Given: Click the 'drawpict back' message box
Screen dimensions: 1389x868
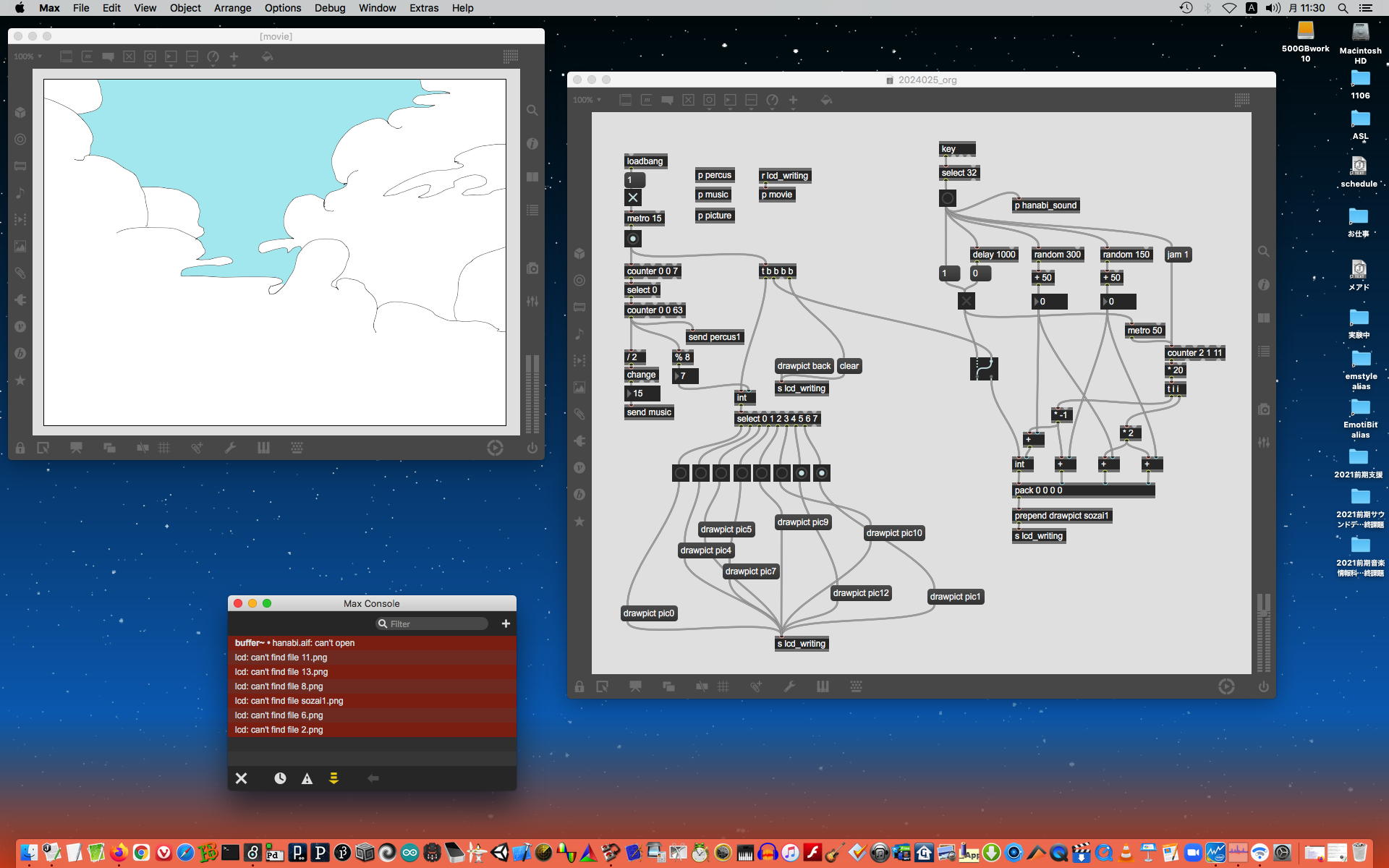Looking at the screenshot, I should [x=804, y=366].
